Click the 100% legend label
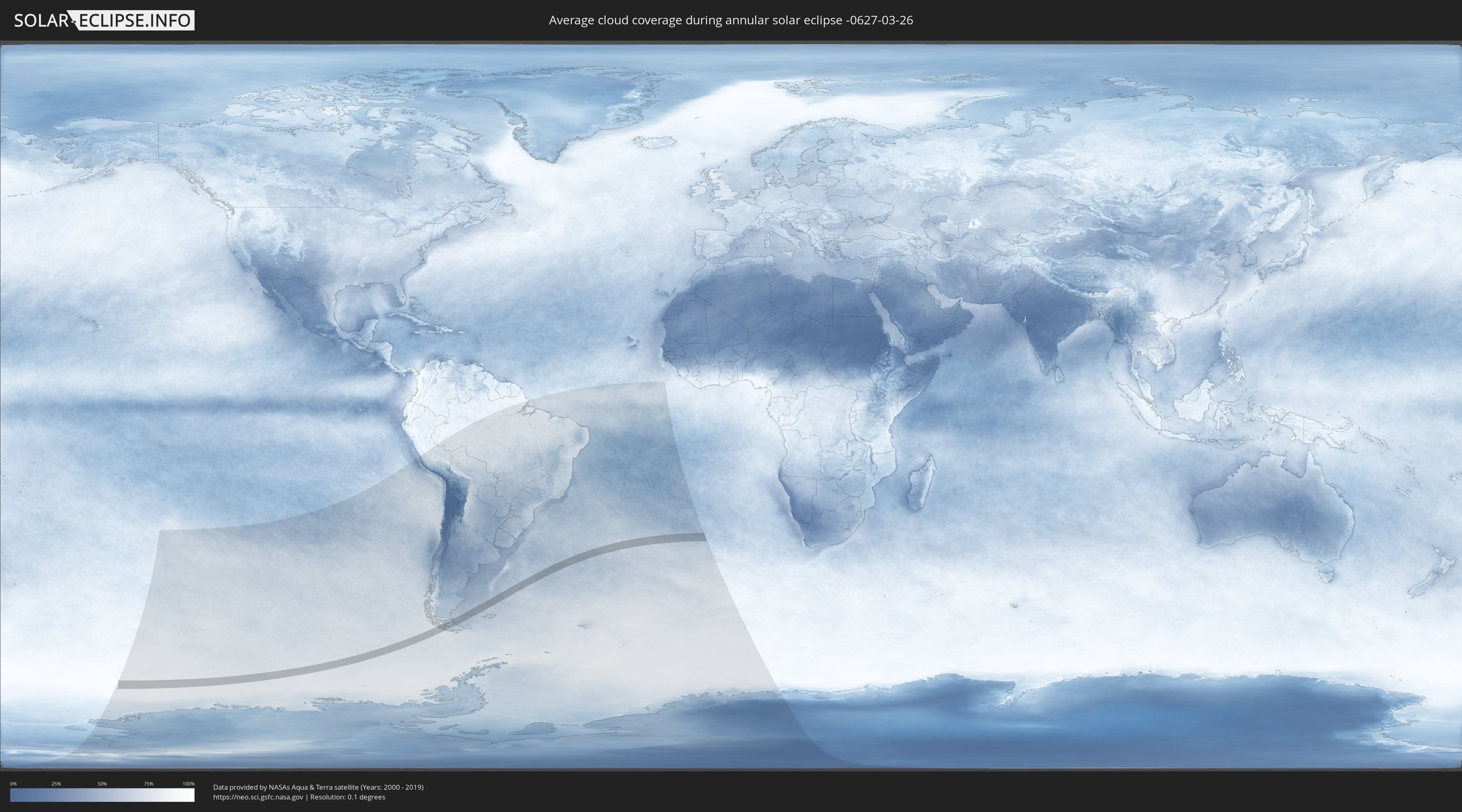Screen dimensions: 1462x812 (x=188, y=784)
